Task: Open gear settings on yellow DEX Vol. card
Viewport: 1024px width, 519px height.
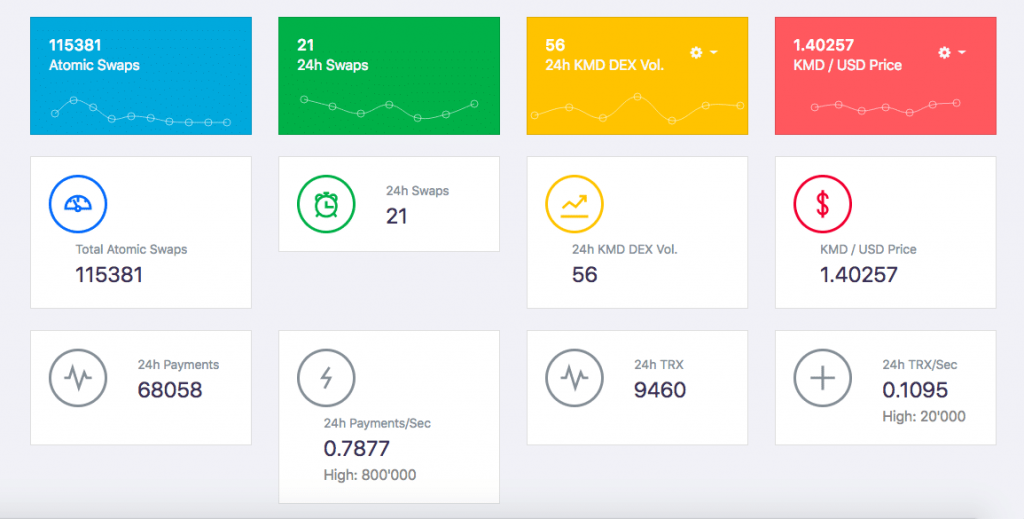Action: click(696, 52)
